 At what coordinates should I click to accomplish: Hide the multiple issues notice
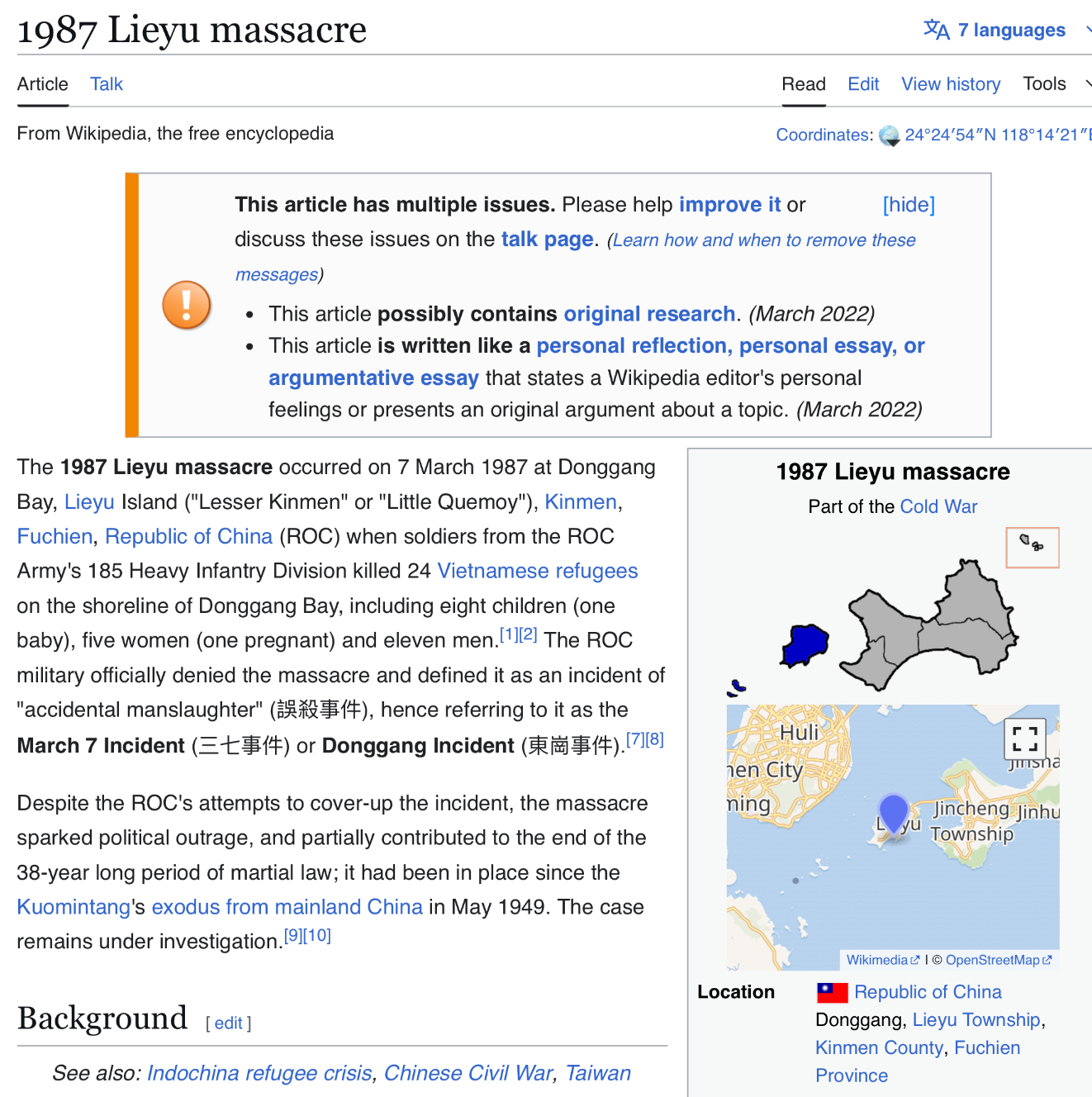pos(909,204)
